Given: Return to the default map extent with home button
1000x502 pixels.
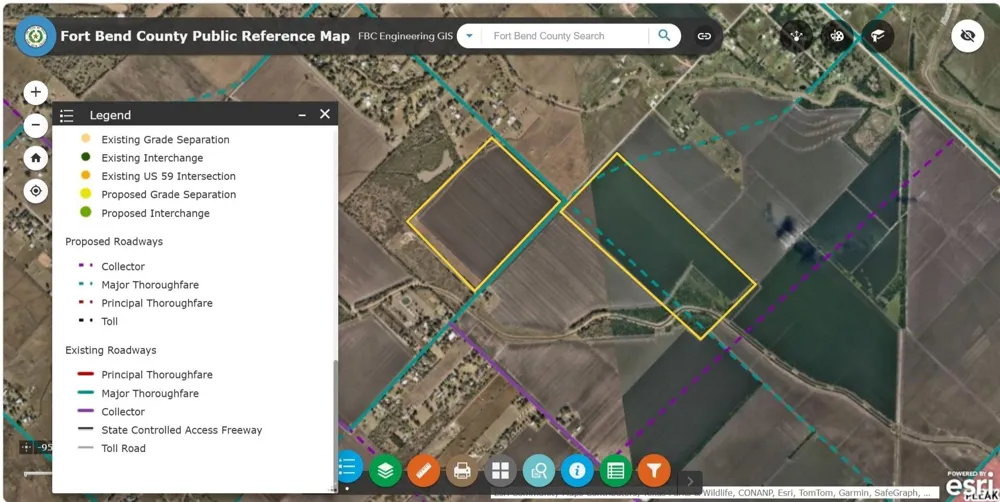Looking at the screenshot, I should (36, 158).
